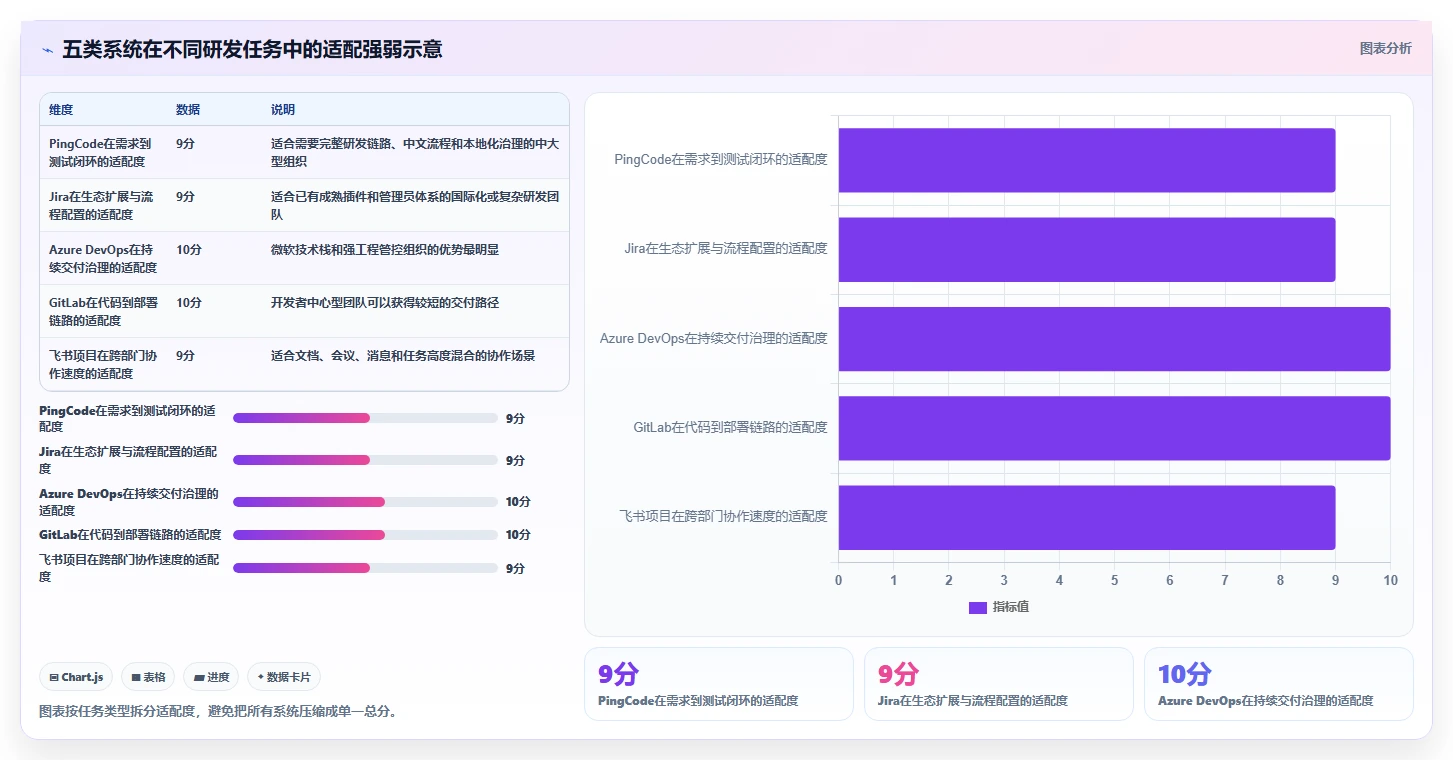Click the 指标值 legend label text

[1010, 608]
